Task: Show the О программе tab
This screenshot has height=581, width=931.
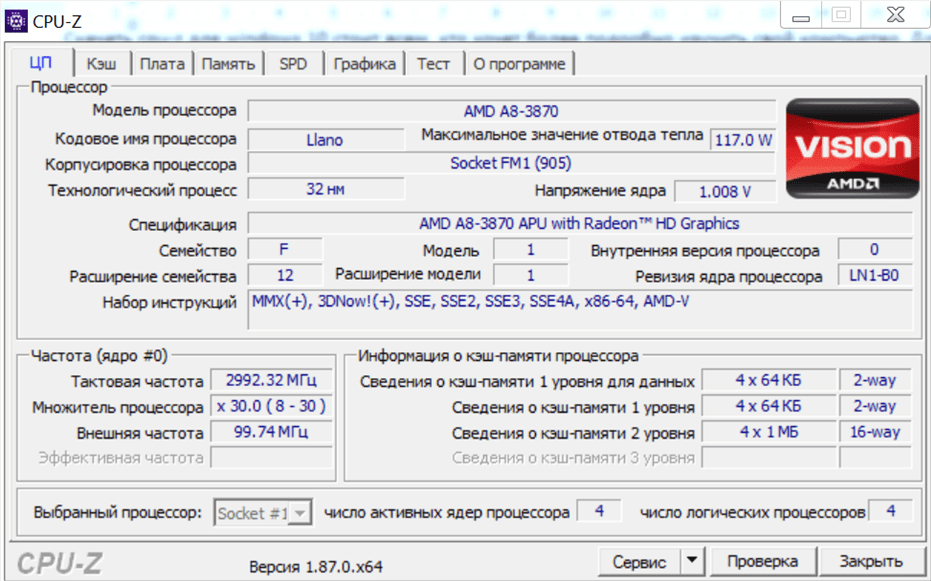Action: click(519, 64)
